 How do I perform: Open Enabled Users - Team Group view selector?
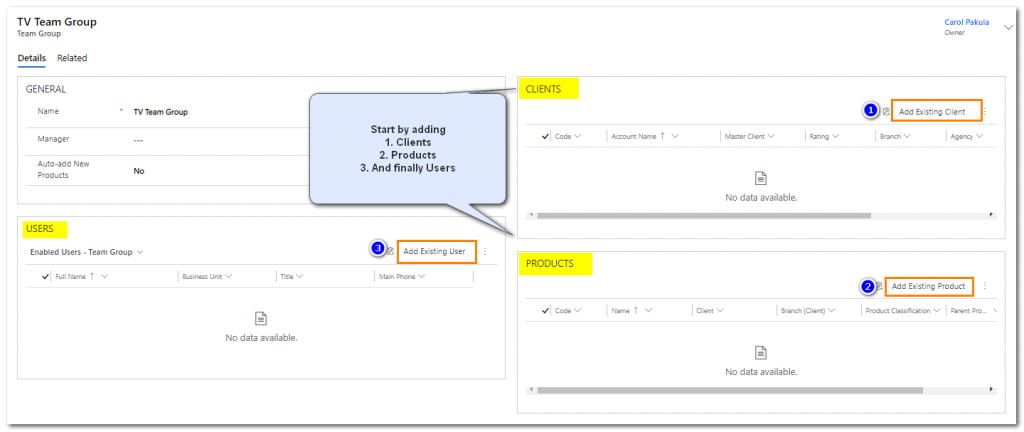87,252
